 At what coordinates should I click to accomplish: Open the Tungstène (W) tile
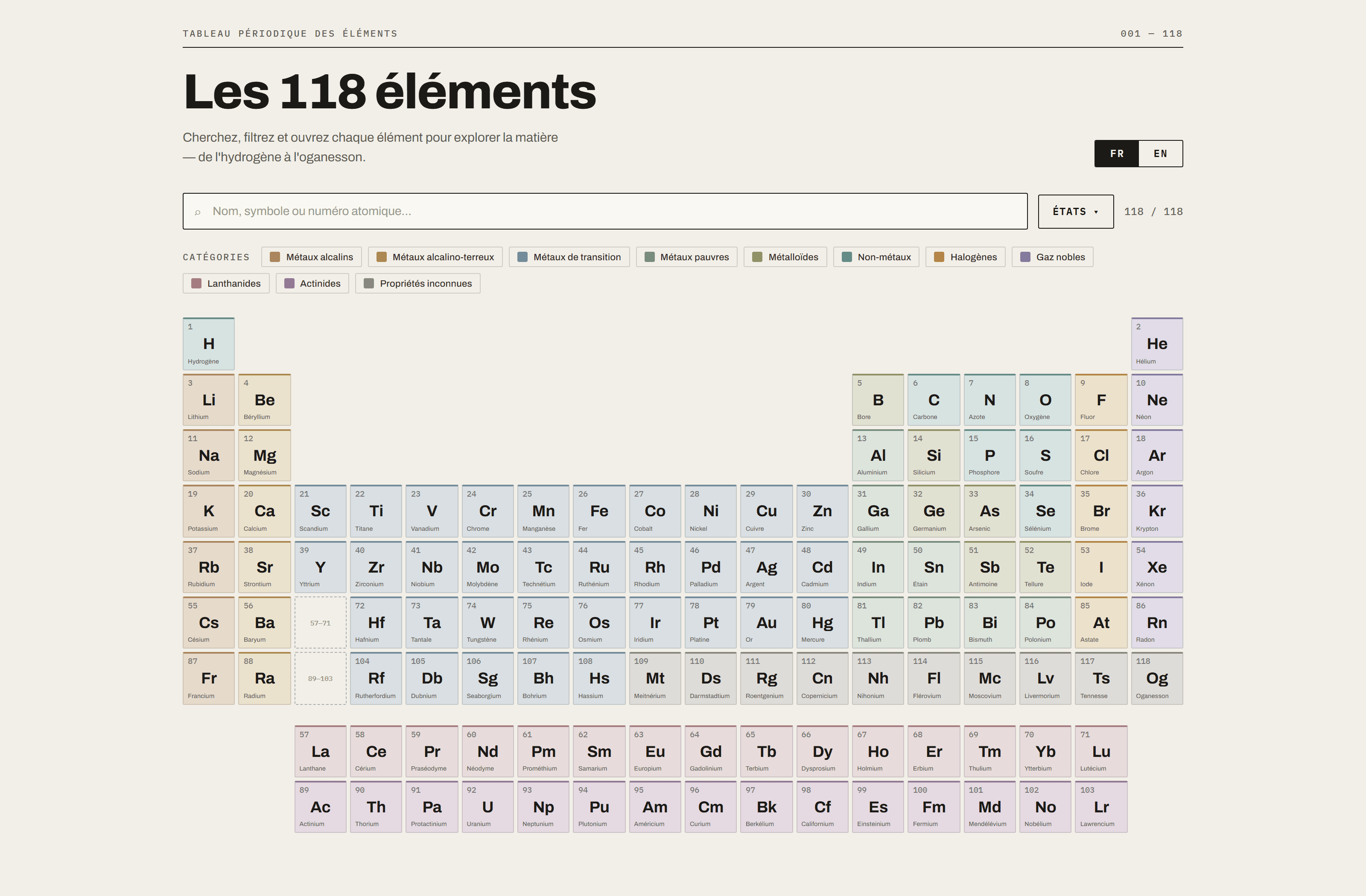coord(488,623)
